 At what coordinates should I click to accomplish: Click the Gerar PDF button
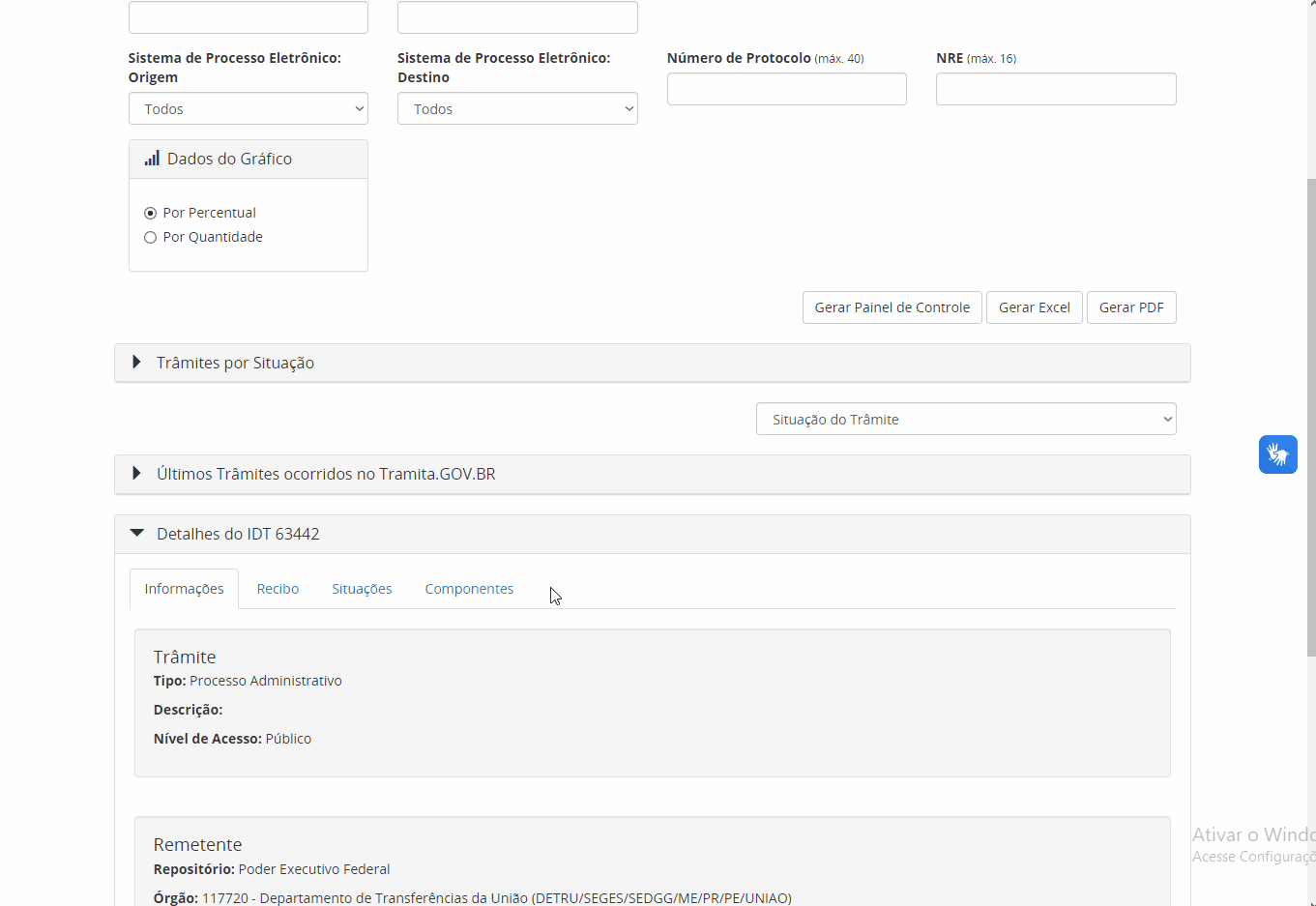[1131, 307]
